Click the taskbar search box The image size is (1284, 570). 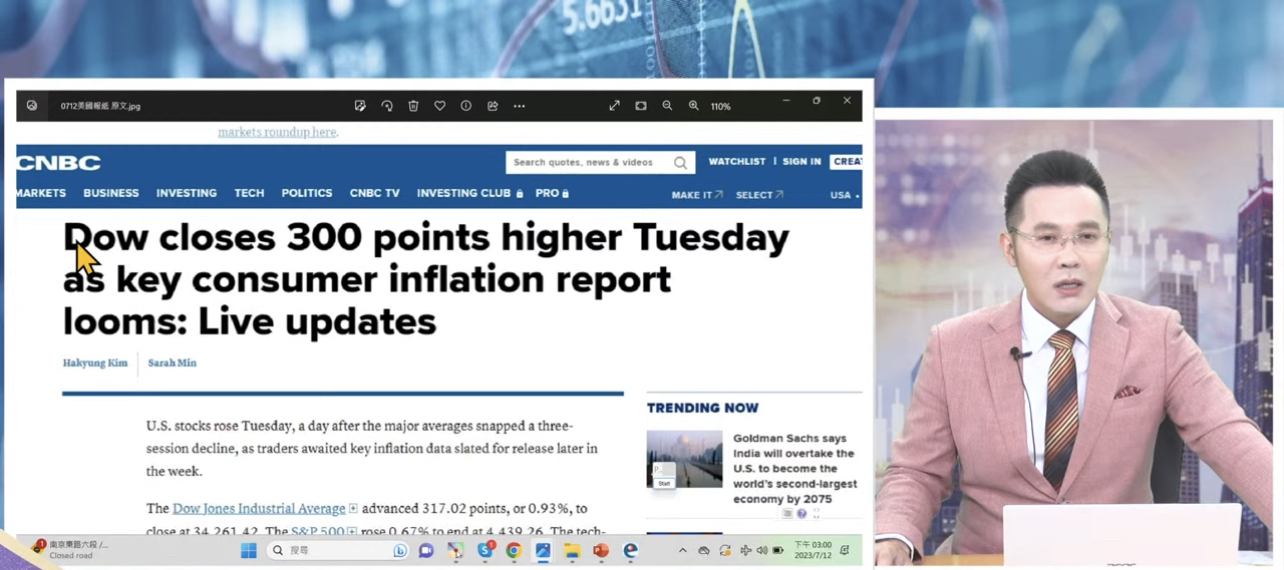point(339,550)
